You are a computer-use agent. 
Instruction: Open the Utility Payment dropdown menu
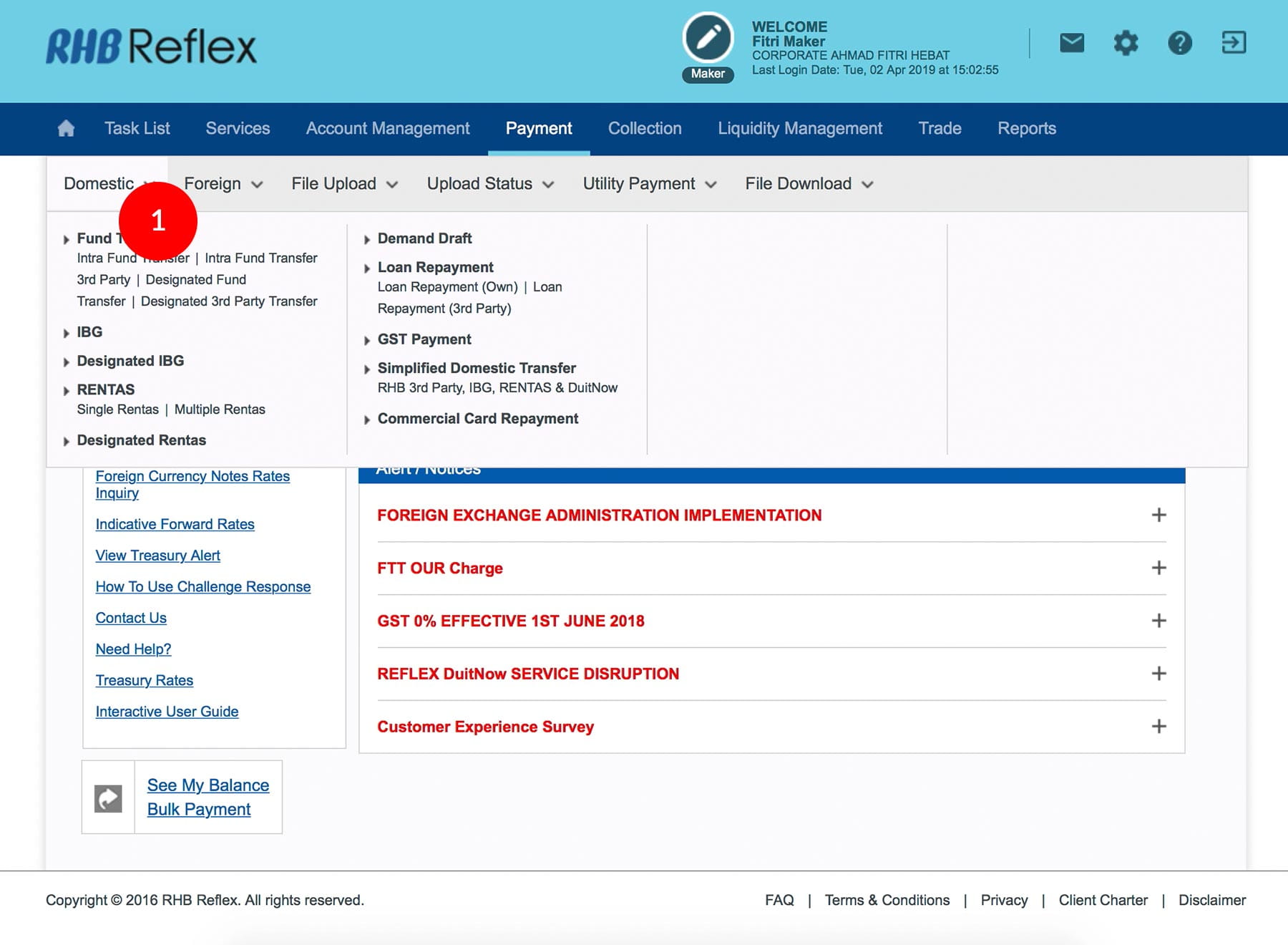pyautogui.click(x=649, y=184)
